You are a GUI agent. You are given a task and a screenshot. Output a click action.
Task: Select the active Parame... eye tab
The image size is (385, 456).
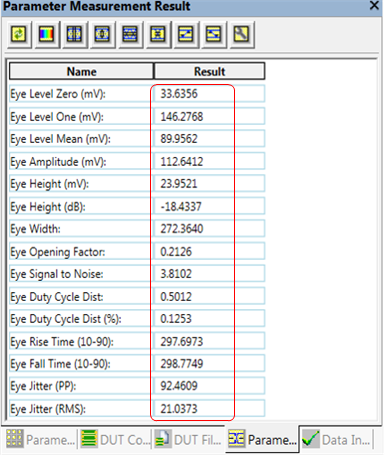tap(262, 440)
